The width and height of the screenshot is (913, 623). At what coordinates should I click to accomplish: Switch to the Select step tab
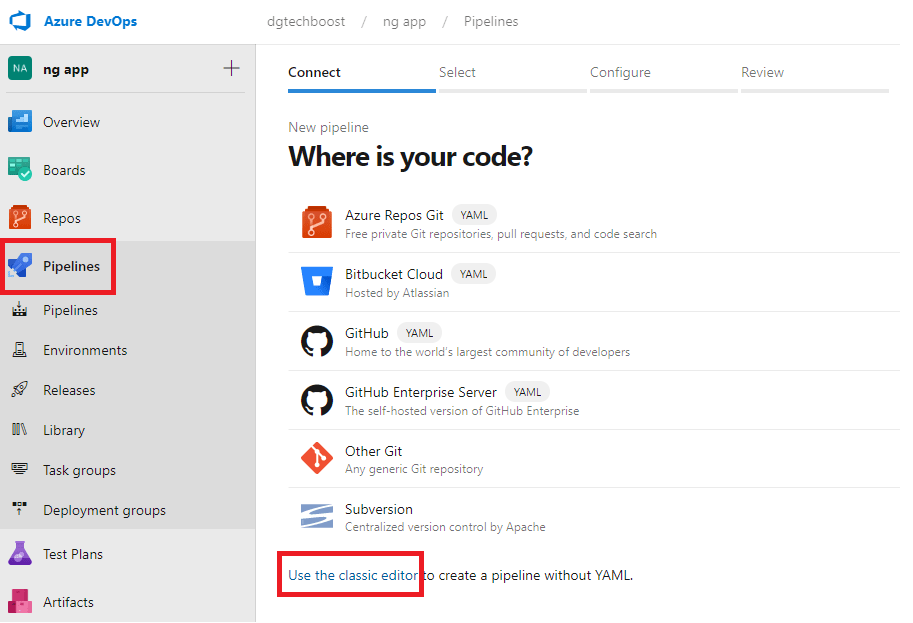(x=457, y=72)
